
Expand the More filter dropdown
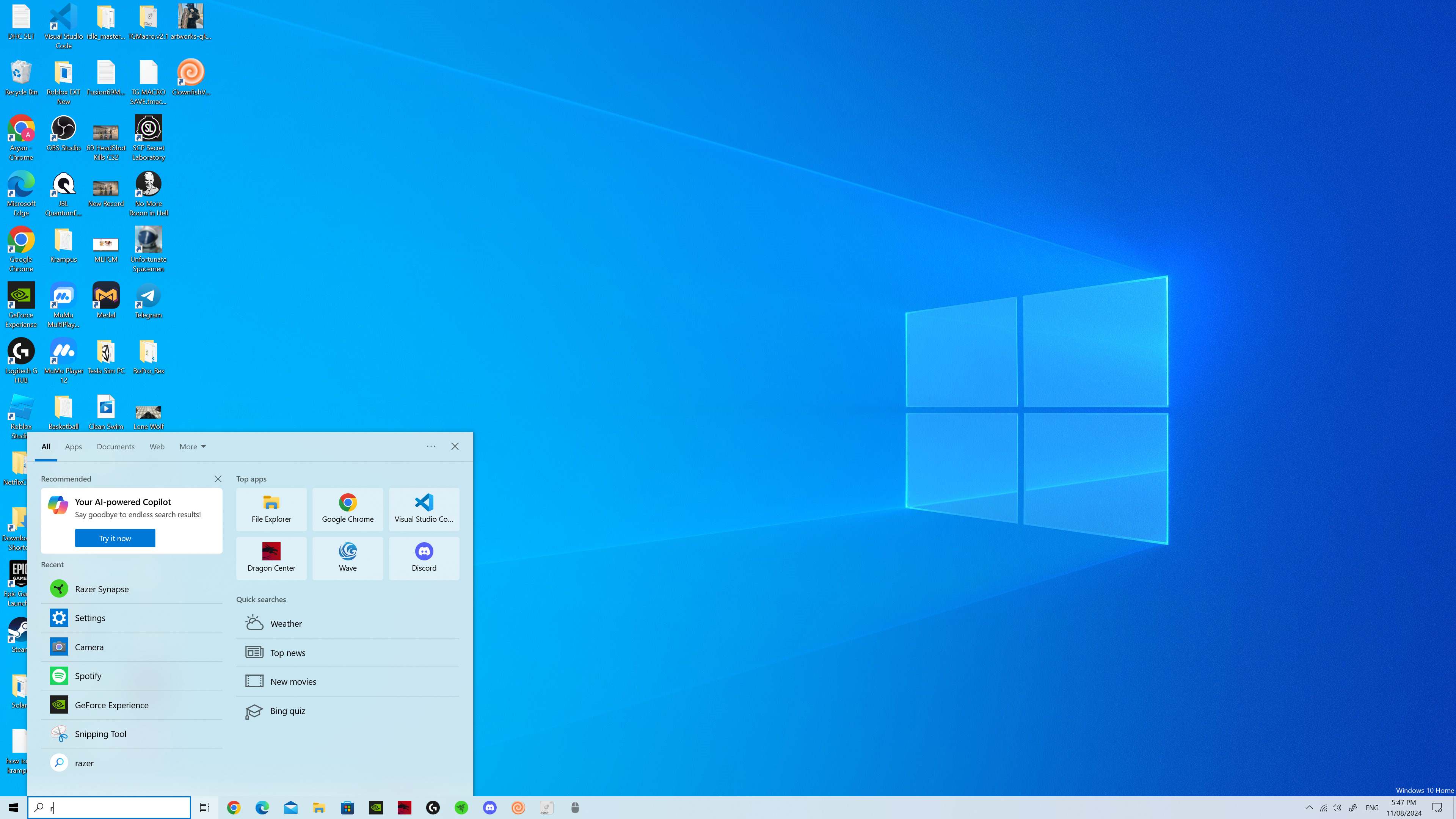(192, 447)
